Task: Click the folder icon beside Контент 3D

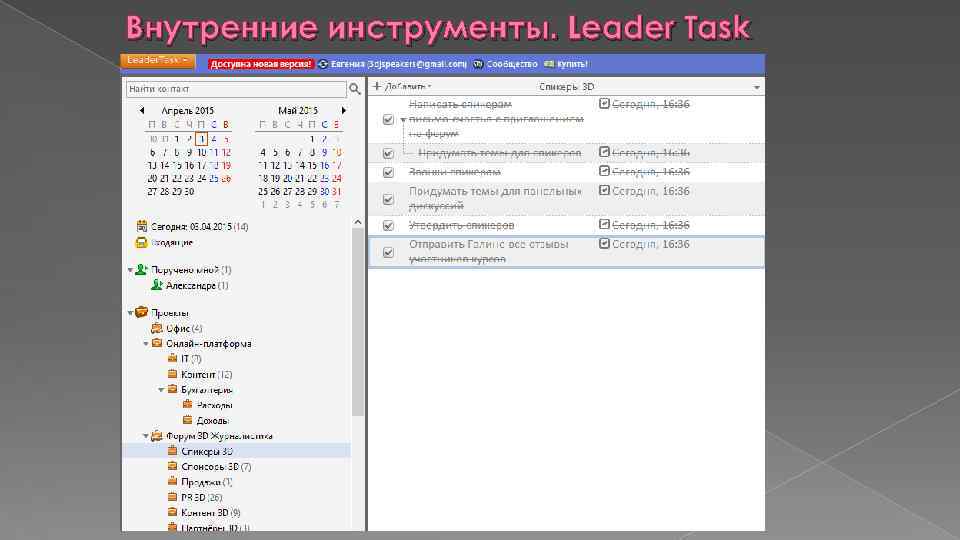Action: click(172, 512)
